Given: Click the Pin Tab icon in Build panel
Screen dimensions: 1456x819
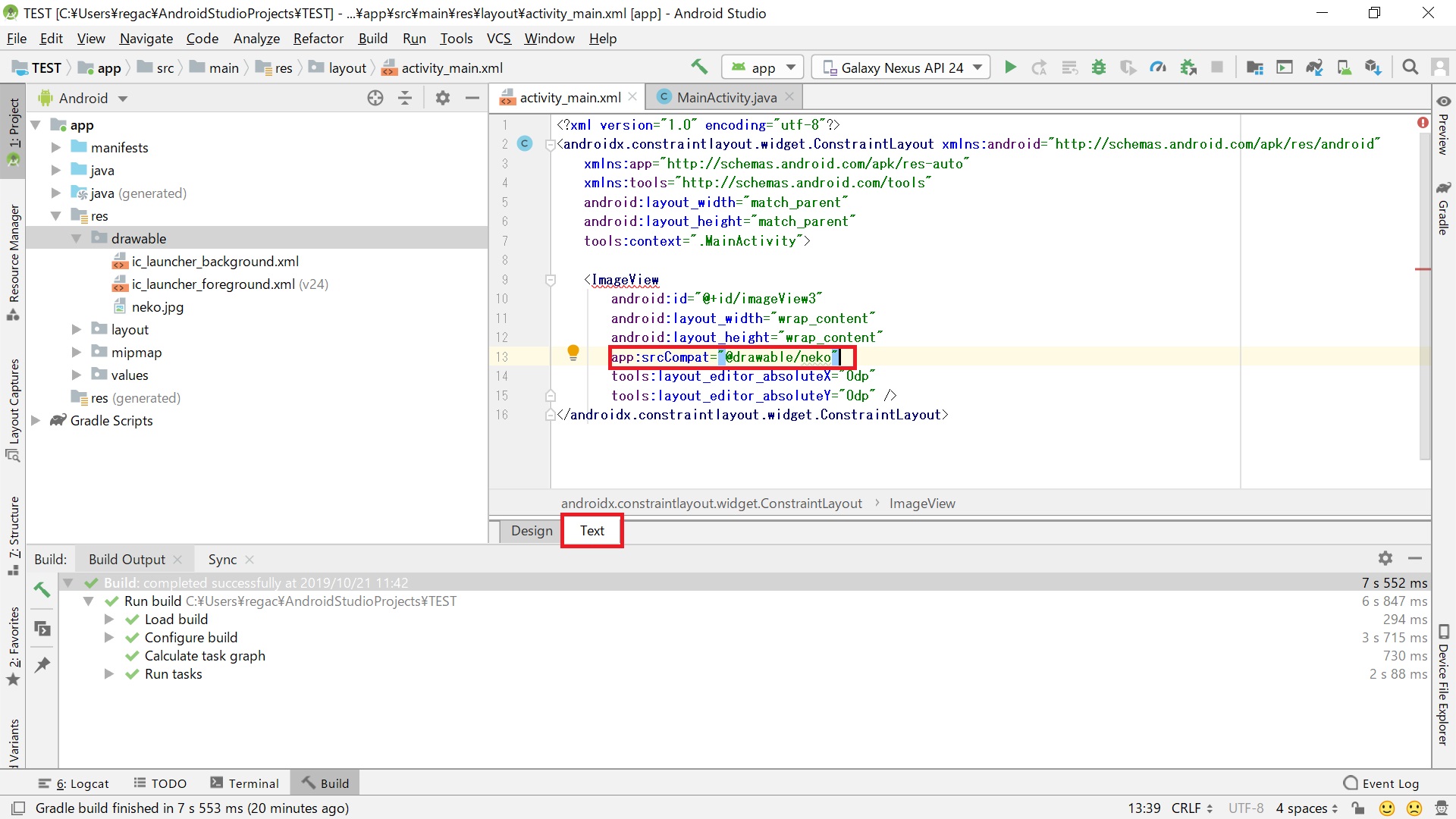Looking at the screenshot, I should click(x=42, y=665).
